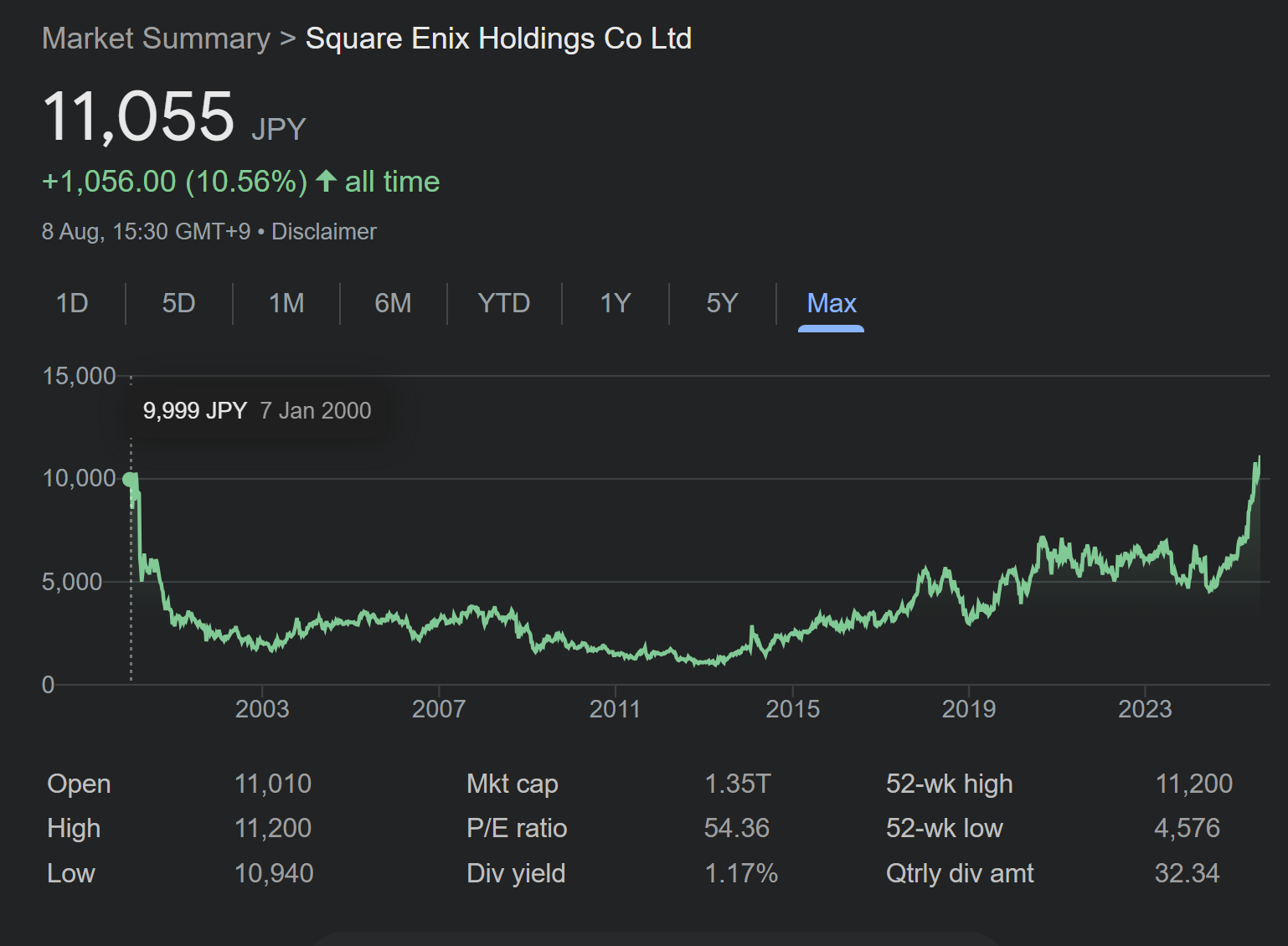The height and width of the screenshot is (946, 1288).
Task: Click the P/E value 54.36
Action: tap(737, 828)
